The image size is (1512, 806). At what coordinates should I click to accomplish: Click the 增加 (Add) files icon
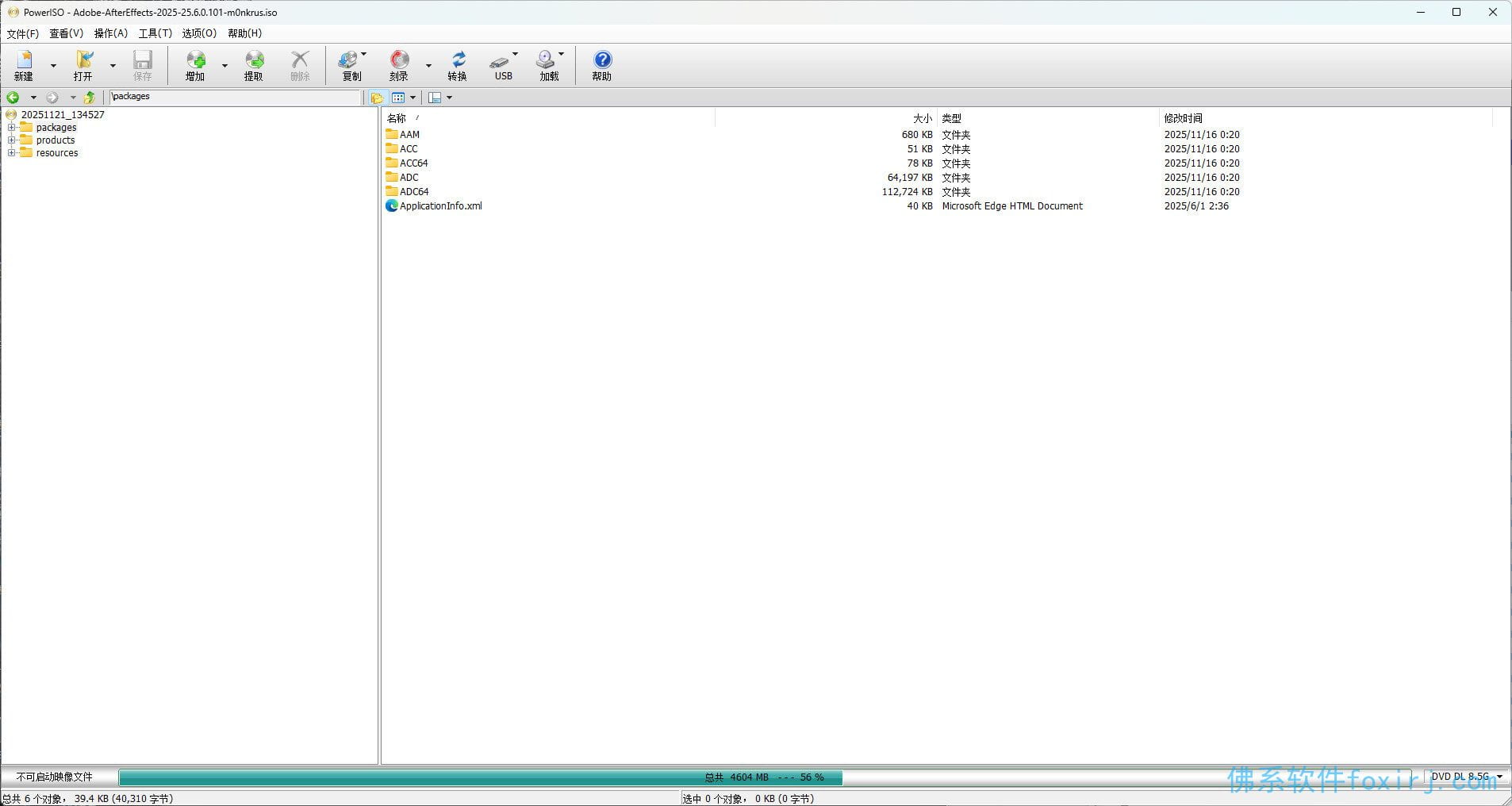click(195, 65)
